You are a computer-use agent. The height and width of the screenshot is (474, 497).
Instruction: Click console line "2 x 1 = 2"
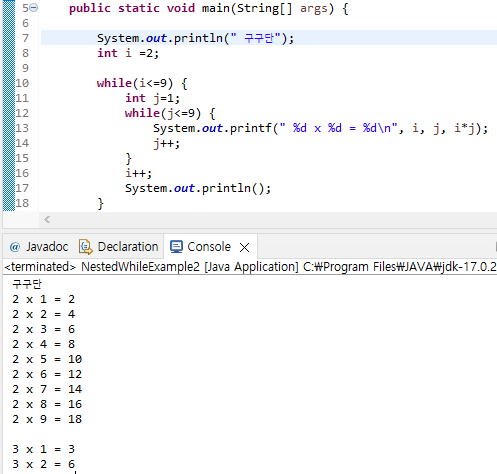[44, 299]
